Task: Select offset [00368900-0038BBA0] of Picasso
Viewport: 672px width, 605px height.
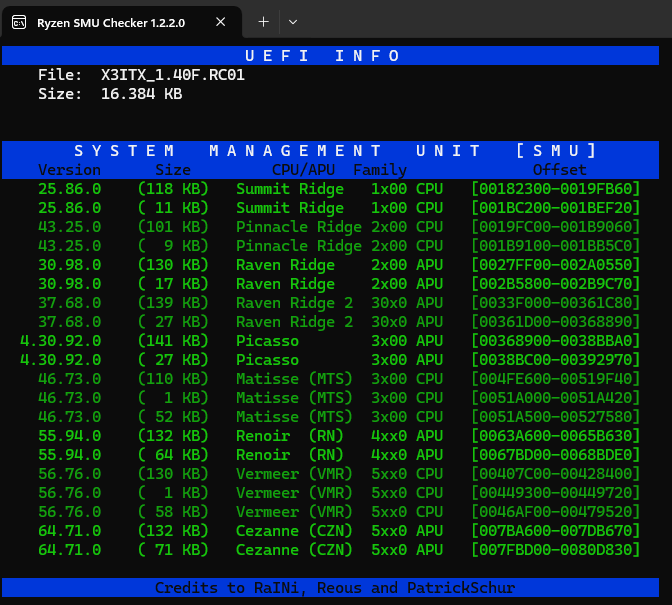Action: [555, 341]
